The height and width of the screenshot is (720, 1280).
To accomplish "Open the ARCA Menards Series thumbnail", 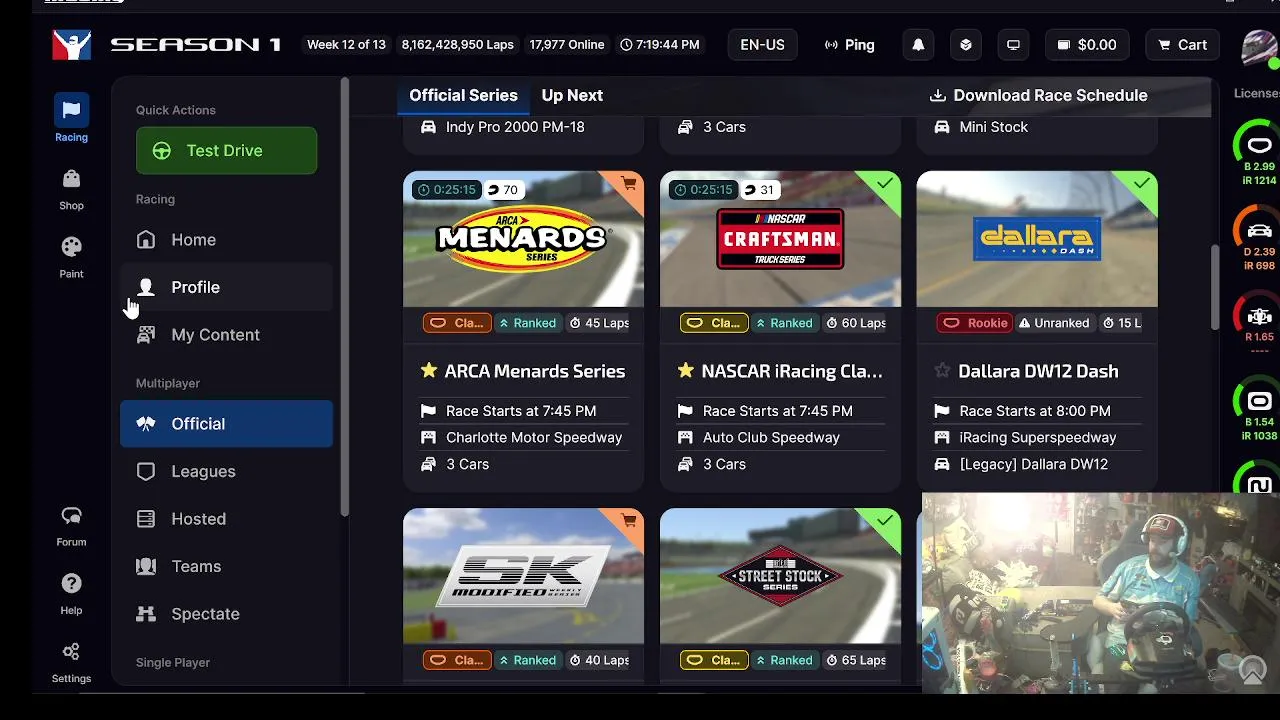I will (523, 239).
